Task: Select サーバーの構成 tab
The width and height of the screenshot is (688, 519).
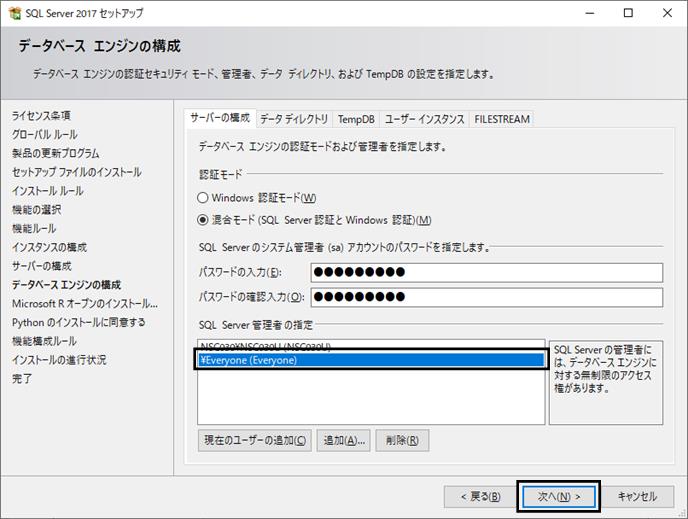Action: coord(220,118)
